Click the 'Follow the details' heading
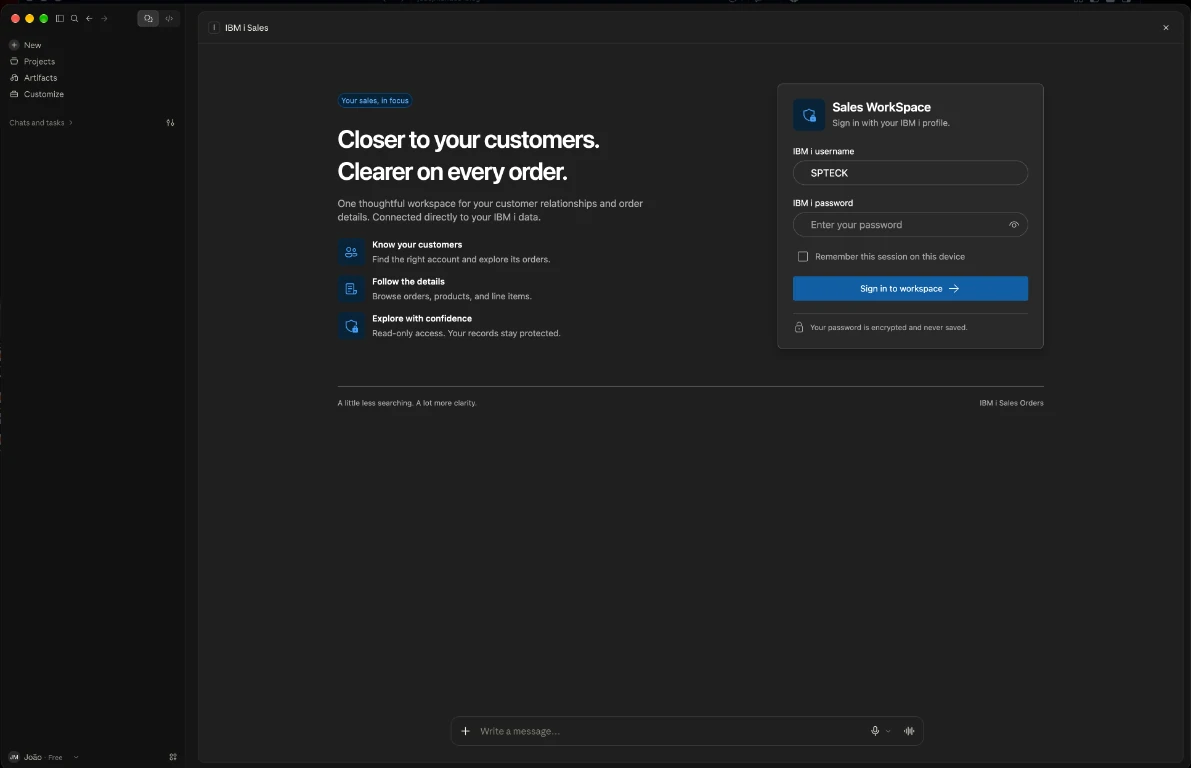 click(408, 282)
